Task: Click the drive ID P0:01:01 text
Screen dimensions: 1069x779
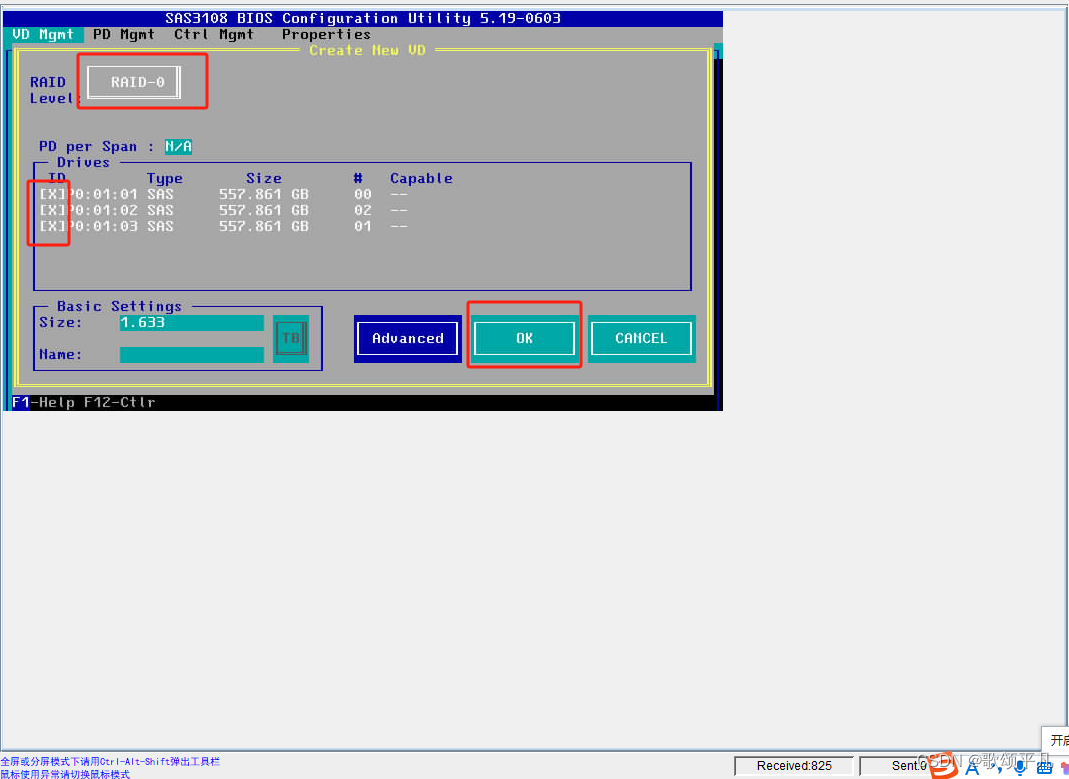Action: [x=102, y=194]
